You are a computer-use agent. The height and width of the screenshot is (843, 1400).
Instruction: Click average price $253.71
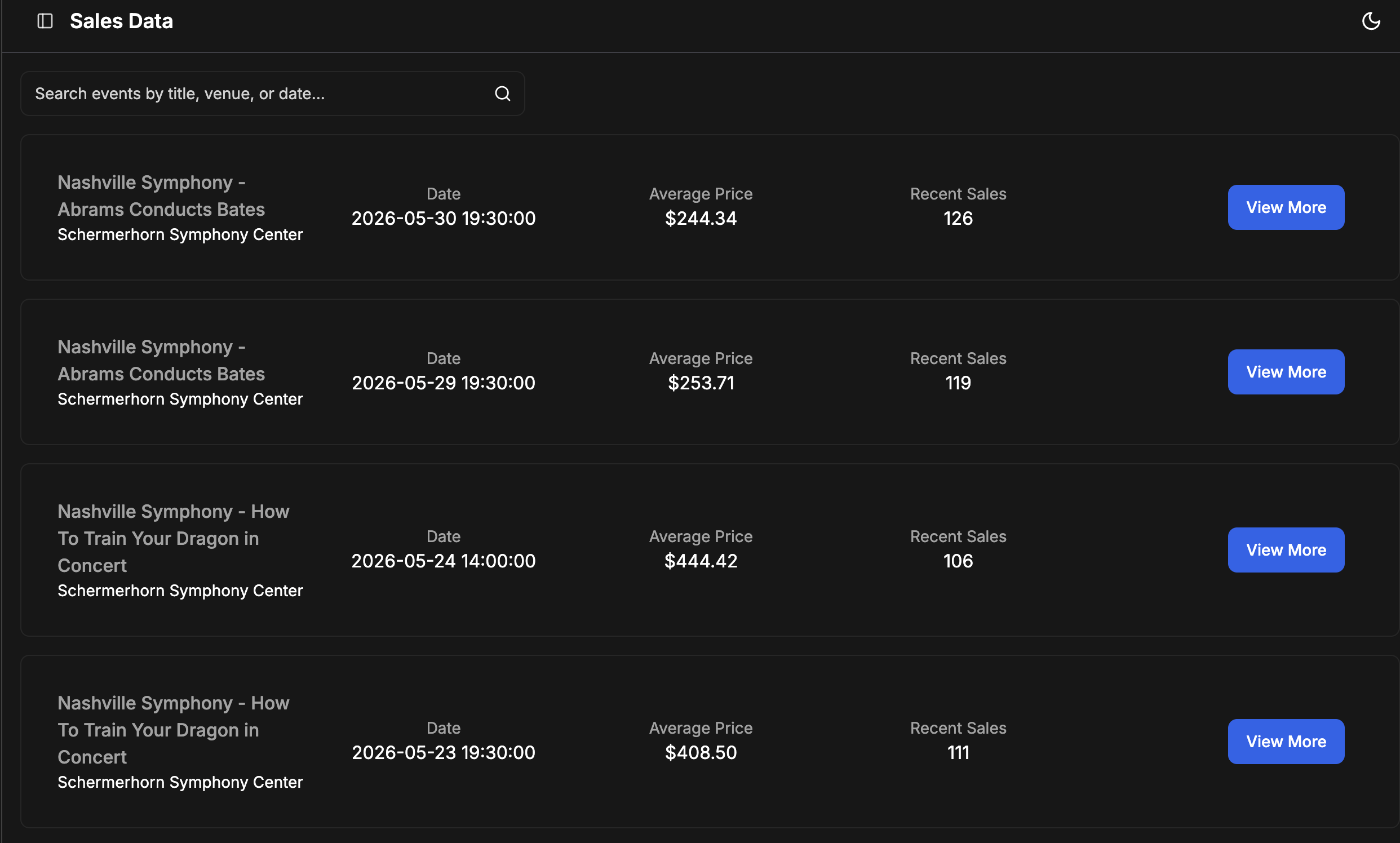point(701,383)
